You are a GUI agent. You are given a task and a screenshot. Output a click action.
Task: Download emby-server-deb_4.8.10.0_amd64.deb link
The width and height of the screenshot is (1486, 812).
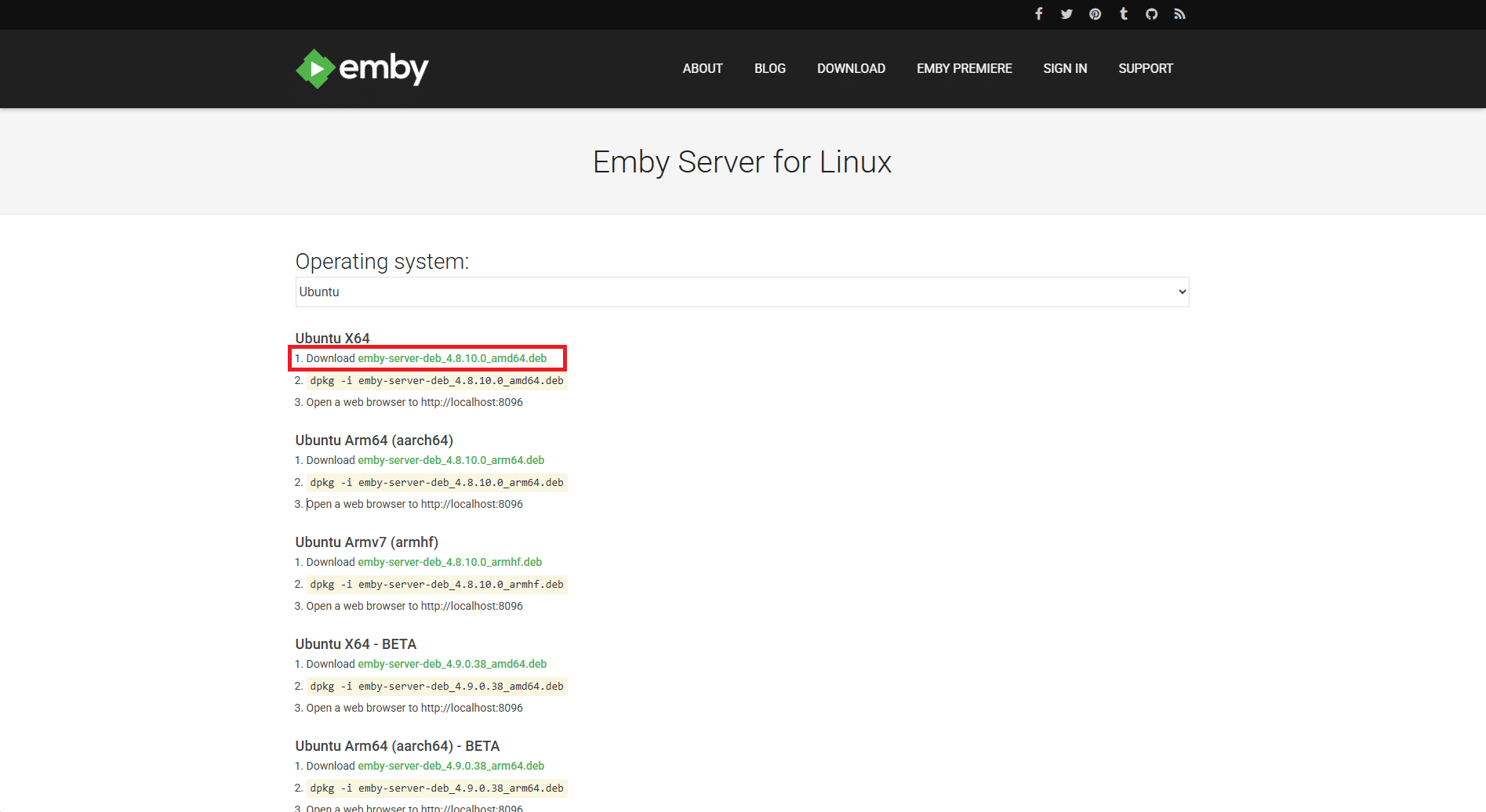[x=452, y=358]
